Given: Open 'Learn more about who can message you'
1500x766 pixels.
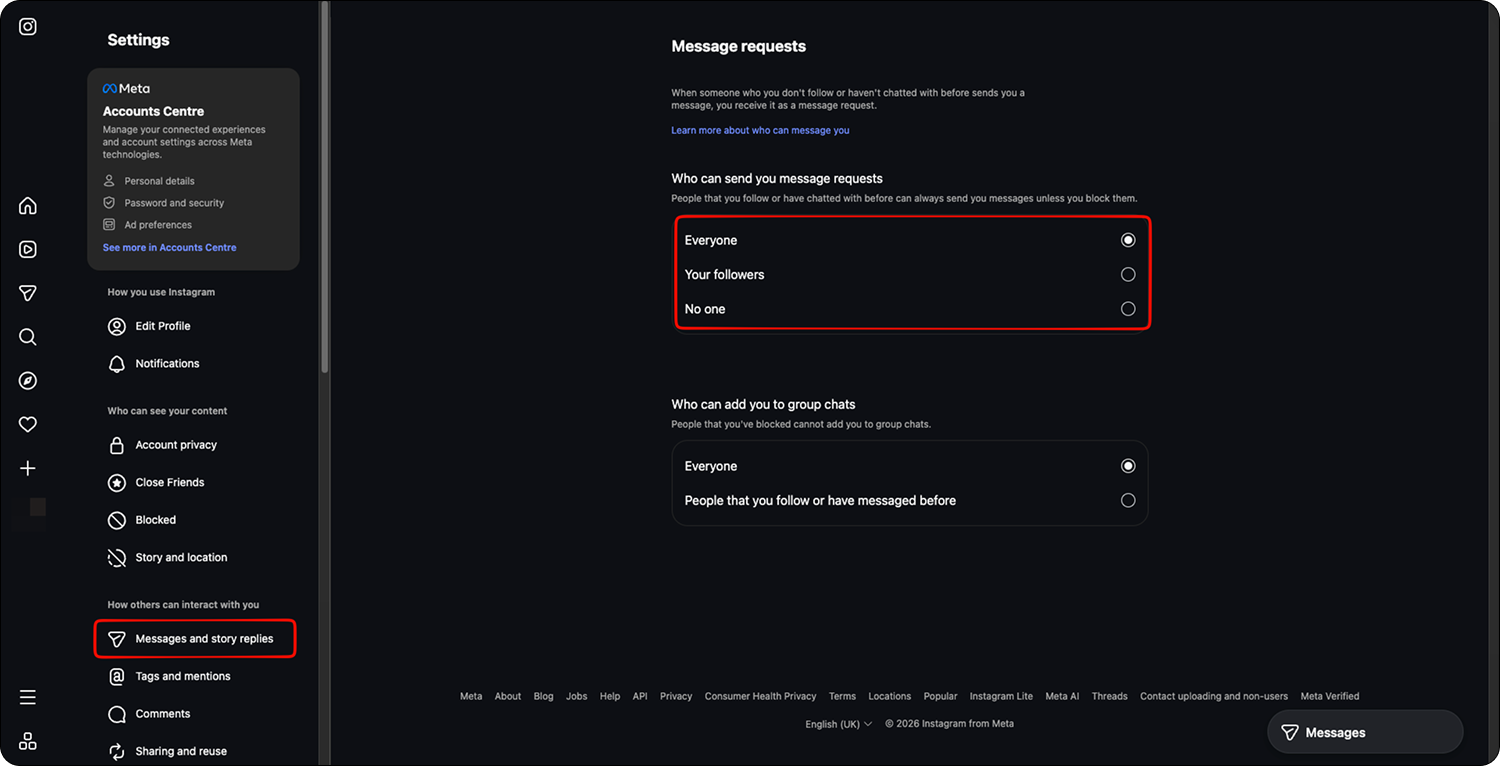Looking at the screenshot, I should pyautogui.click(x=760, y=130).
